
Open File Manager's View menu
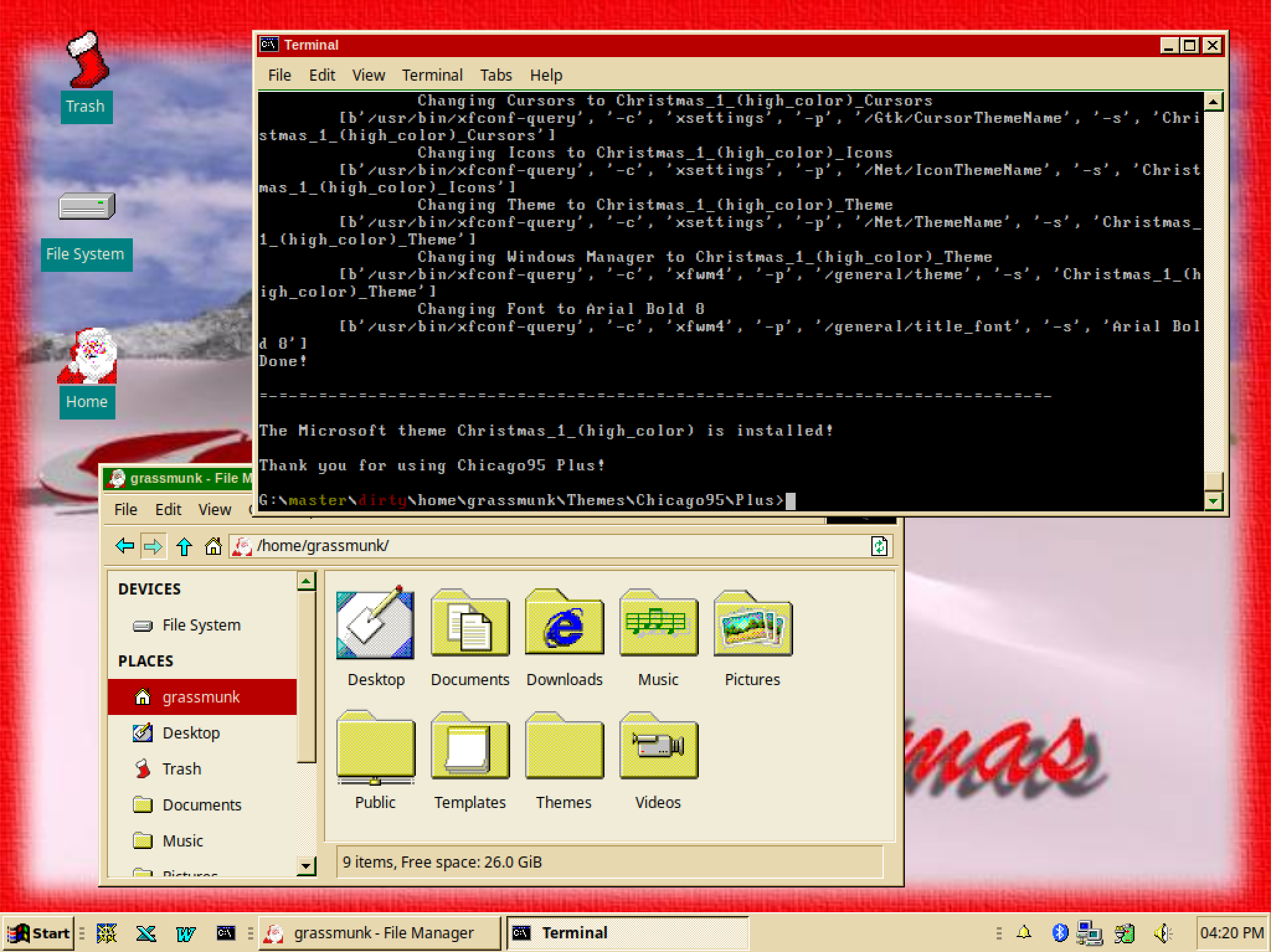(215, 510)
